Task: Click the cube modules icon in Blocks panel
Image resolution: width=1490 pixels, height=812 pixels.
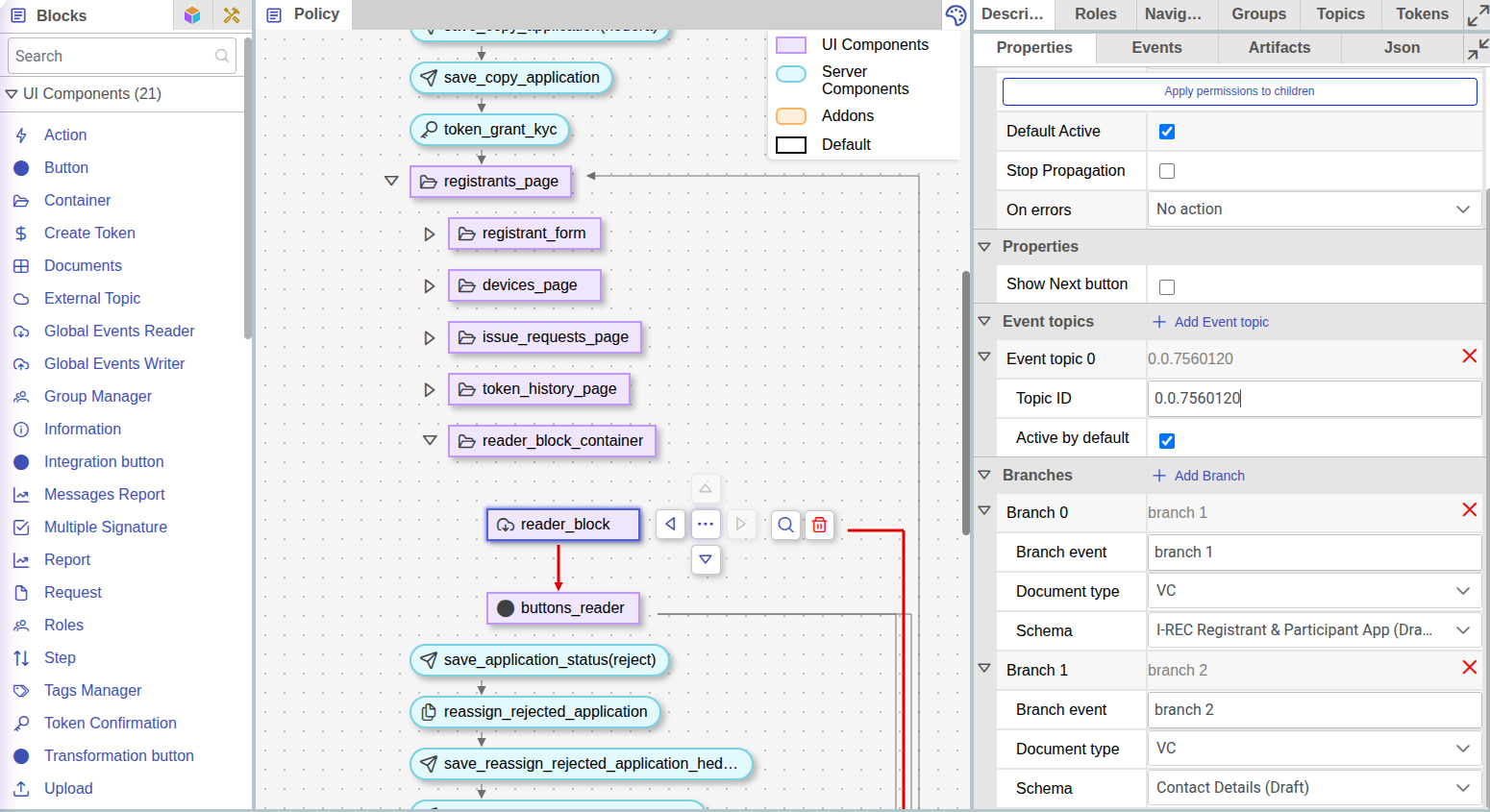Action: [x=192, y=15]
